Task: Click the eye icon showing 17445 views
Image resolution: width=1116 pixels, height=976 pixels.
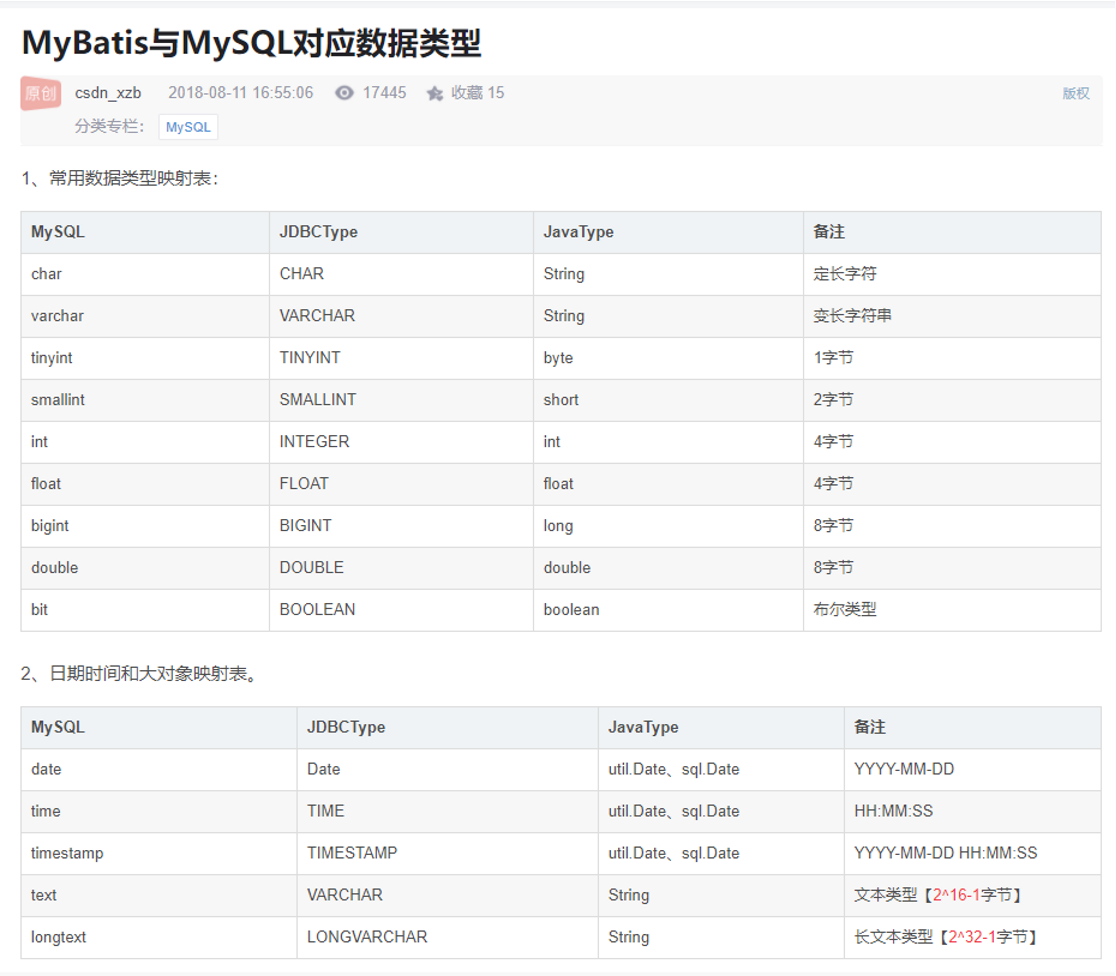Action: pos(343,92)
